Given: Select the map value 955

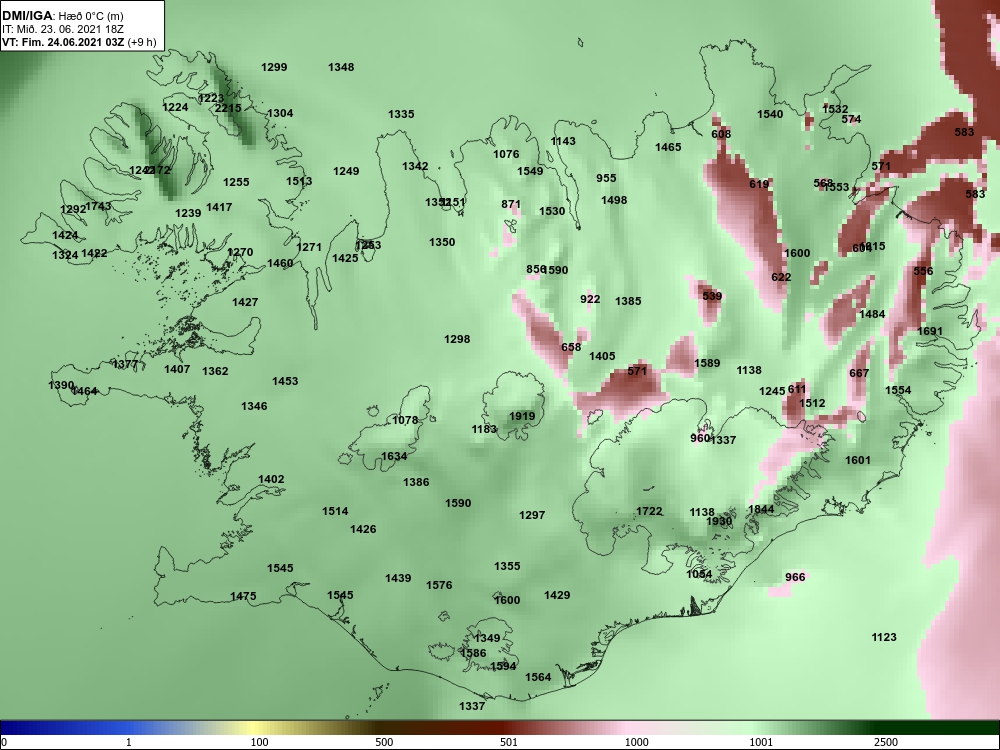Looking at the screenshot, I should pyautogui.click(x=607, y=178).
